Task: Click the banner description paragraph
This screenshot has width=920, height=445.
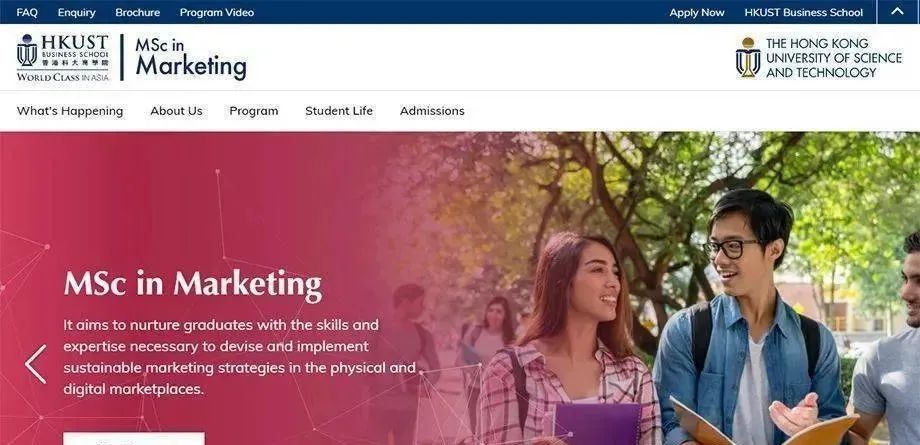Action: point(239,356)
